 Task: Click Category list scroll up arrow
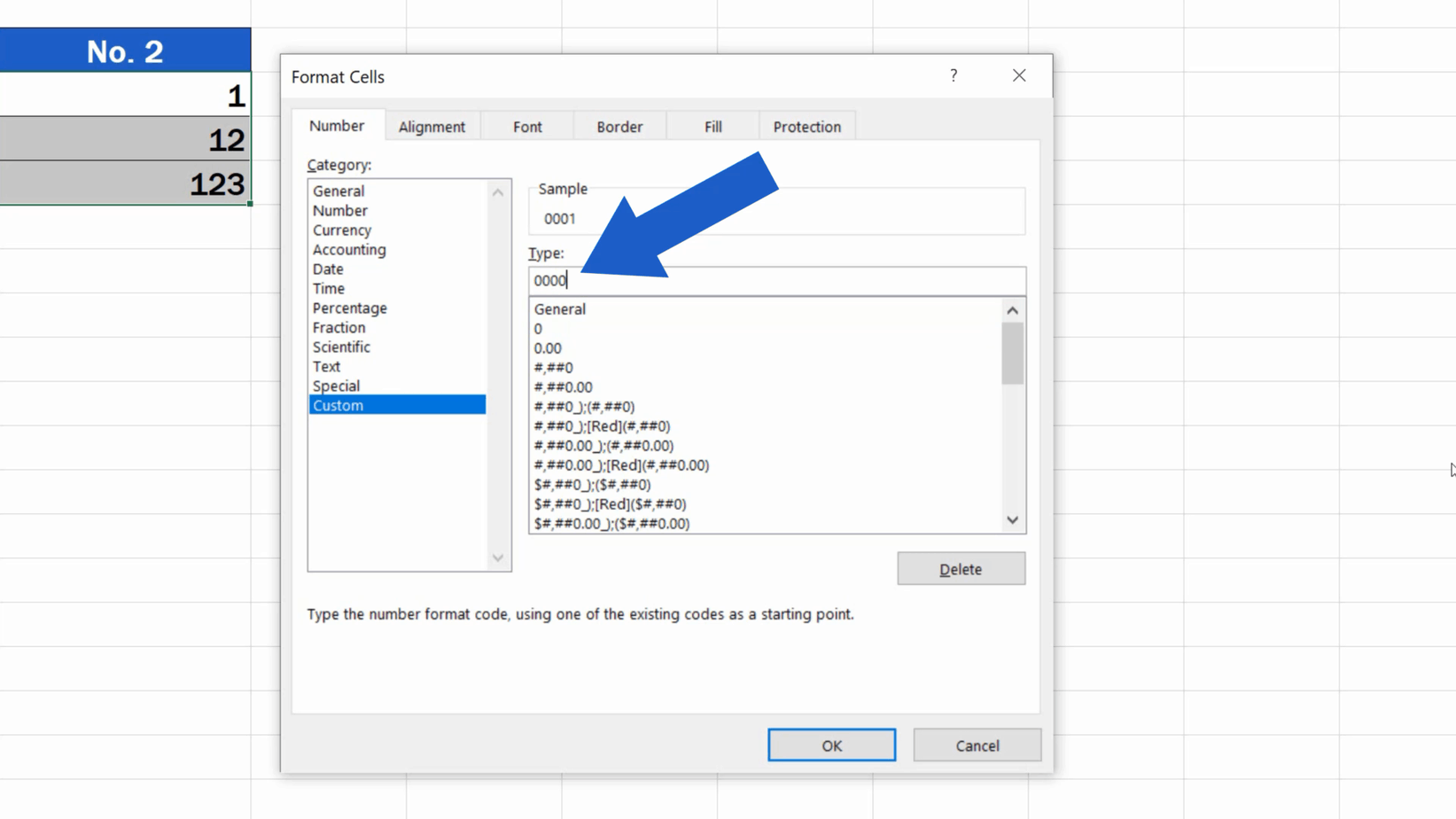coord(498,192)
